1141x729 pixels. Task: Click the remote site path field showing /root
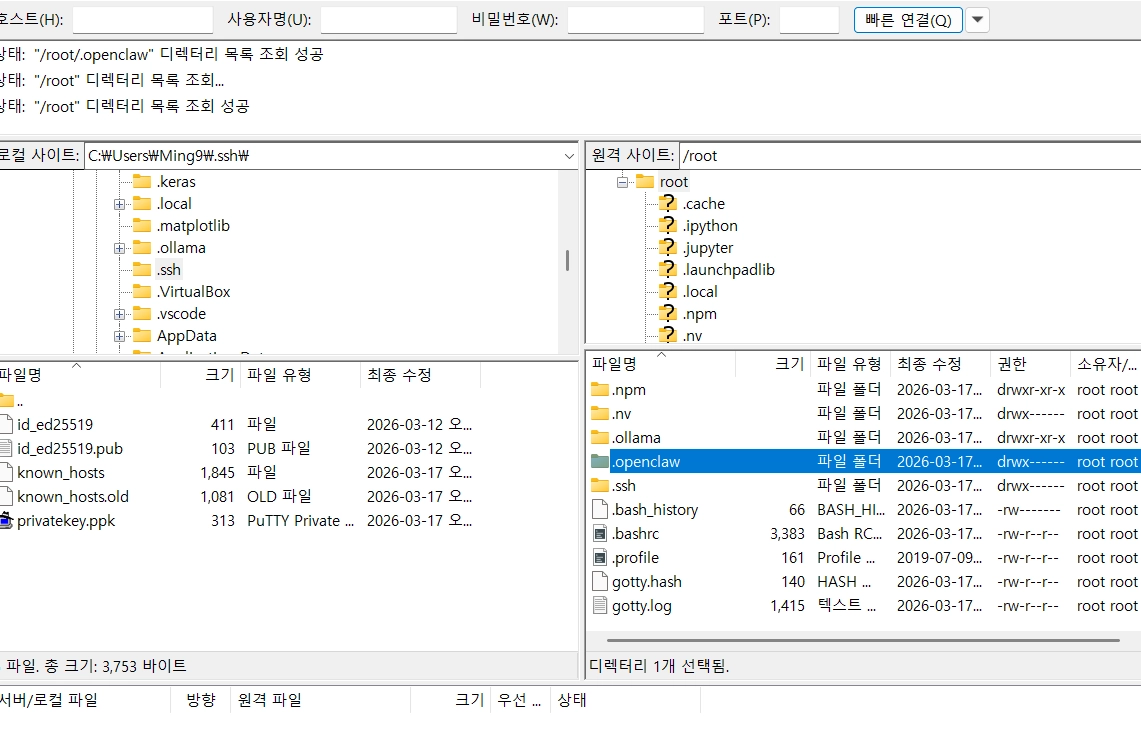[x=910, y=156]
